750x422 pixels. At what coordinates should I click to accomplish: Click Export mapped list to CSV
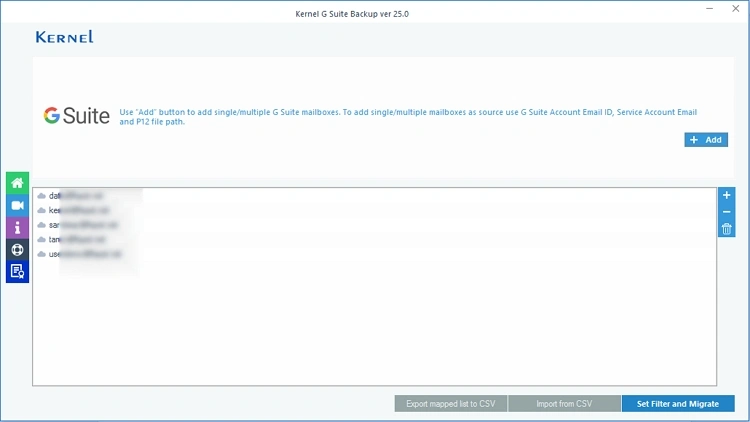(x=451, y=404)
